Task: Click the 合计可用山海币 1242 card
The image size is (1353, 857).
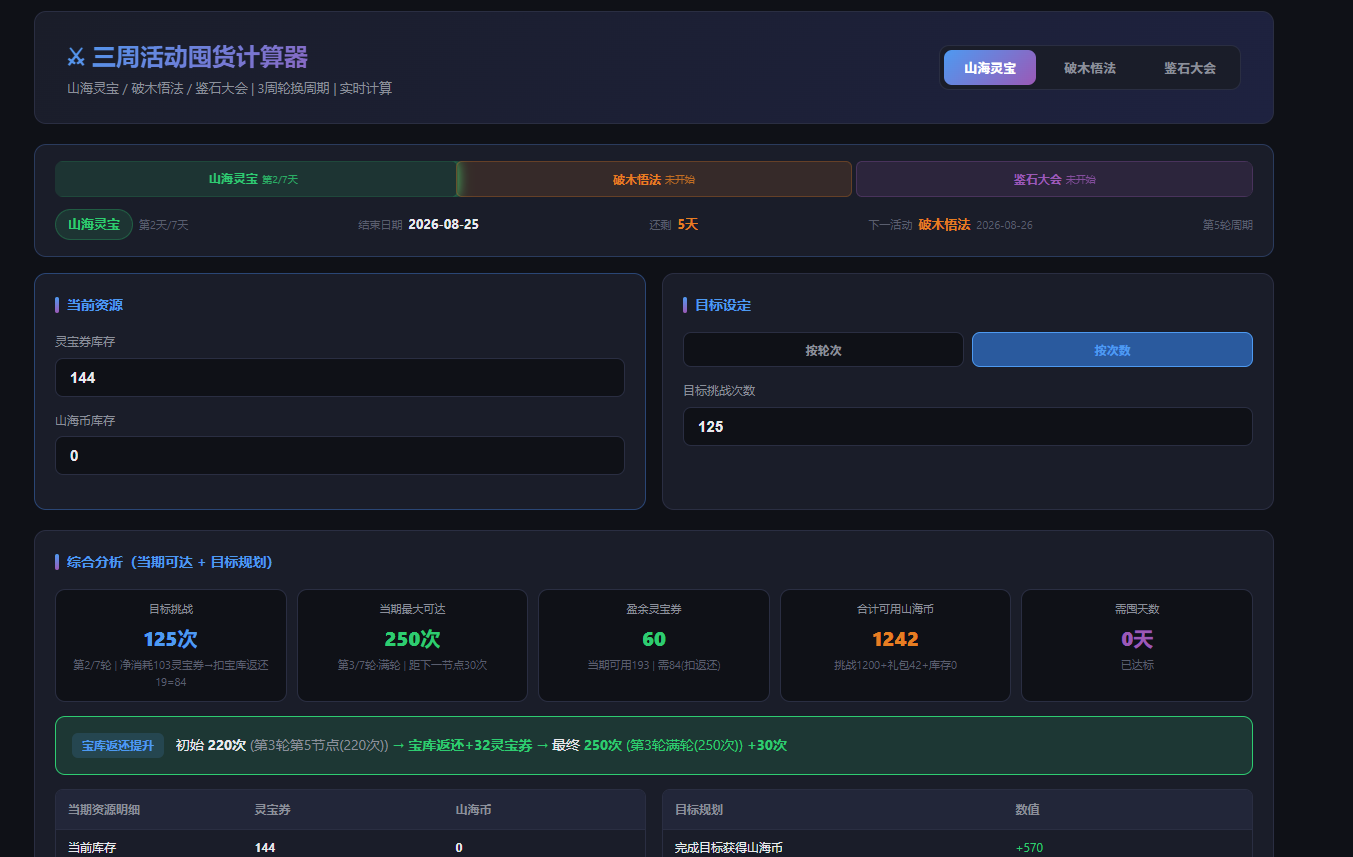Action: 895,645
